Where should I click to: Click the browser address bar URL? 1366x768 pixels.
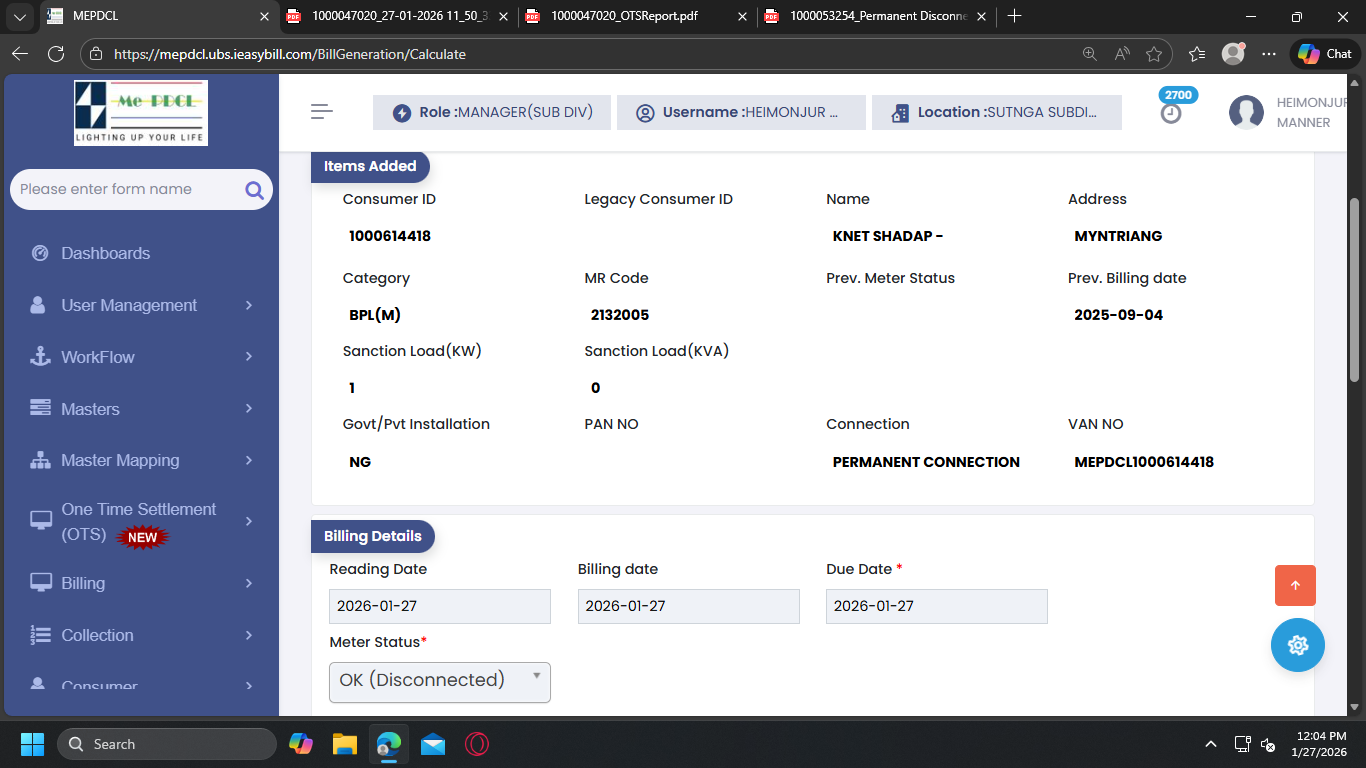(x=290, y=54)
